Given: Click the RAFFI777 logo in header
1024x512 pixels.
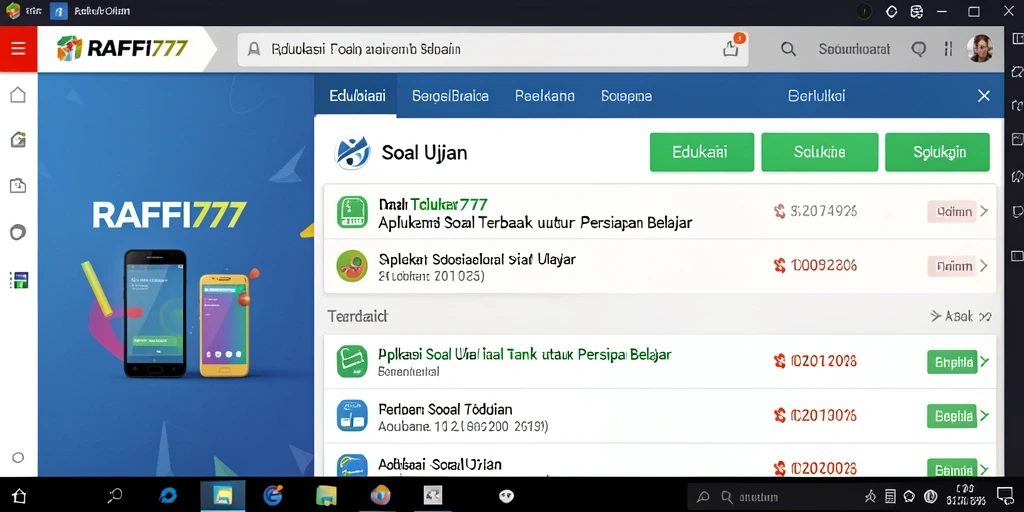Looking at the screenshot, I should (x=123, y=48).
